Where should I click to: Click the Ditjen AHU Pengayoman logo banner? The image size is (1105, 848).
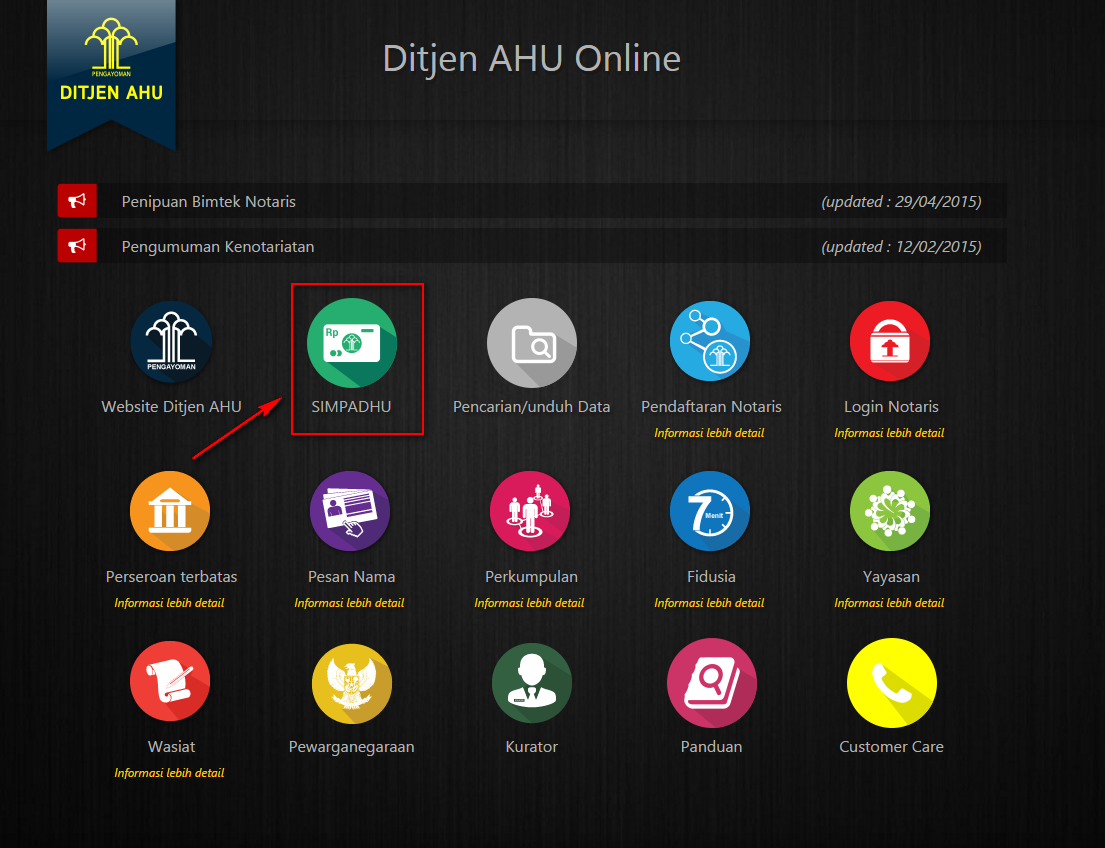[x=111, y=74]
